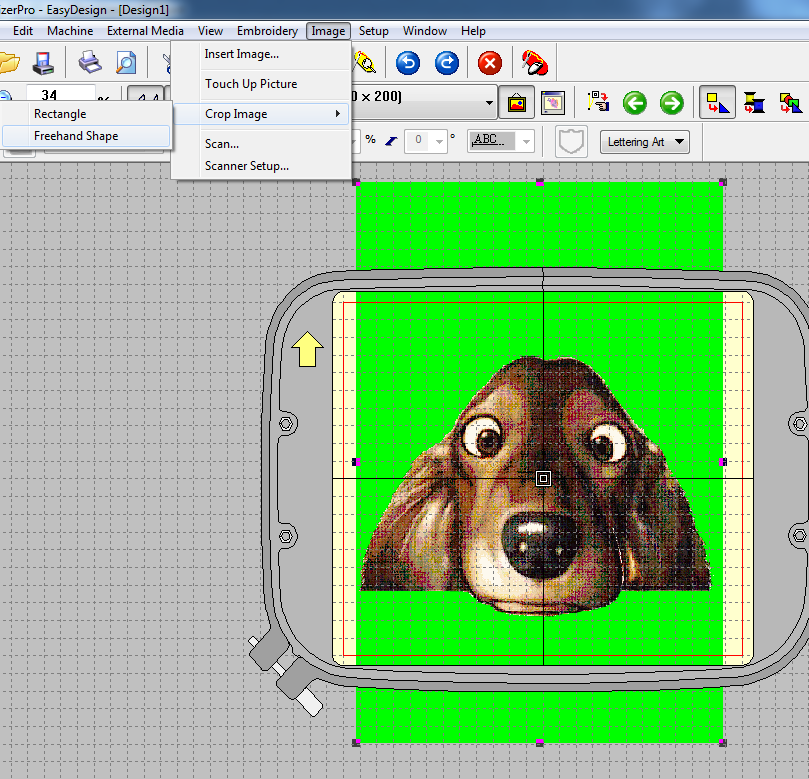Click the overlapping colored shapes icon
Screen dimensions: 809x779
click(x=790, y=102)
